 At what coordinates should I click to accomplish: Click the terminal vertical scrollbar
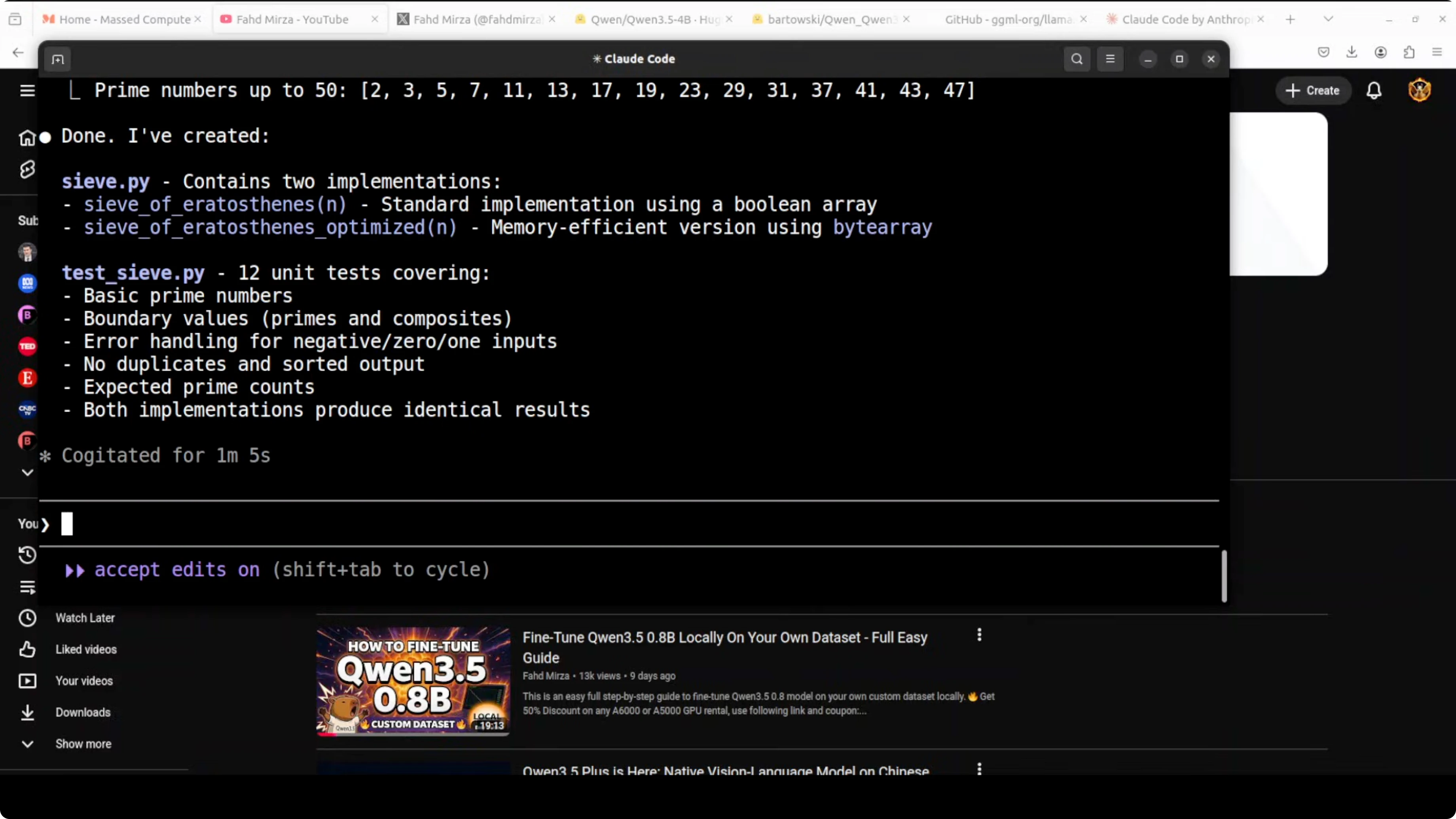coord(1224,576)
